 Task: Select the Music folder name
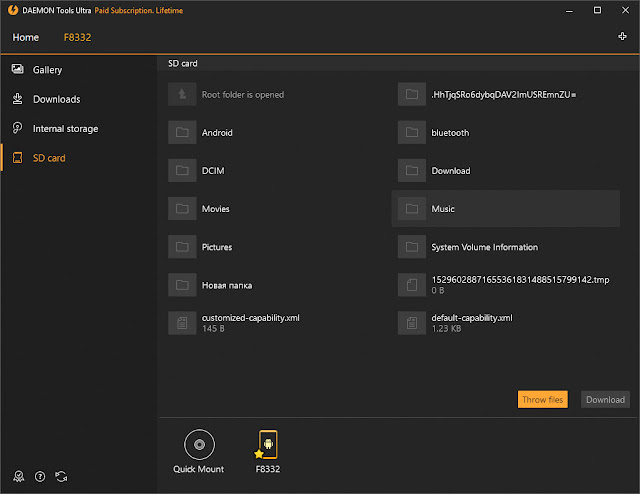tap(443, 209)
